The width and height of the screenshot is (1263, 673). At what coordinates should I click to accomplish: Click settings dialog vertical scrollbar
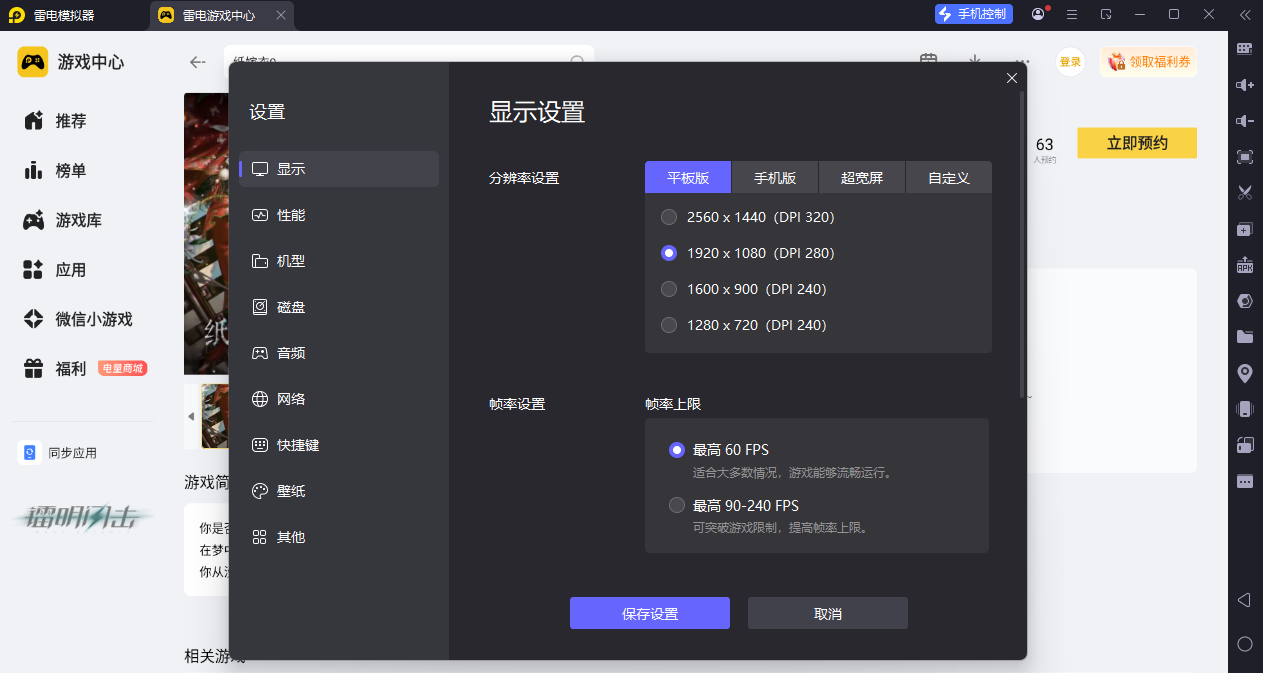click(x=1021, y=243)
